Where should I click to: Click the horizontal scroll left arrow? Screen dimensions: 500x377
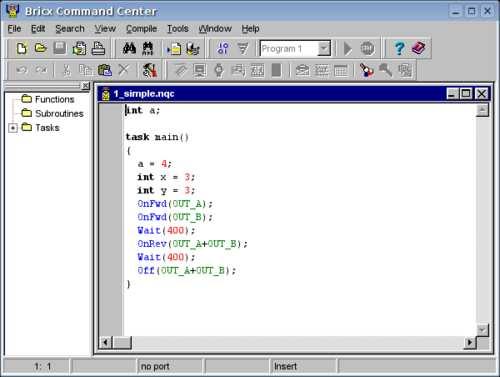click(106, 342)
